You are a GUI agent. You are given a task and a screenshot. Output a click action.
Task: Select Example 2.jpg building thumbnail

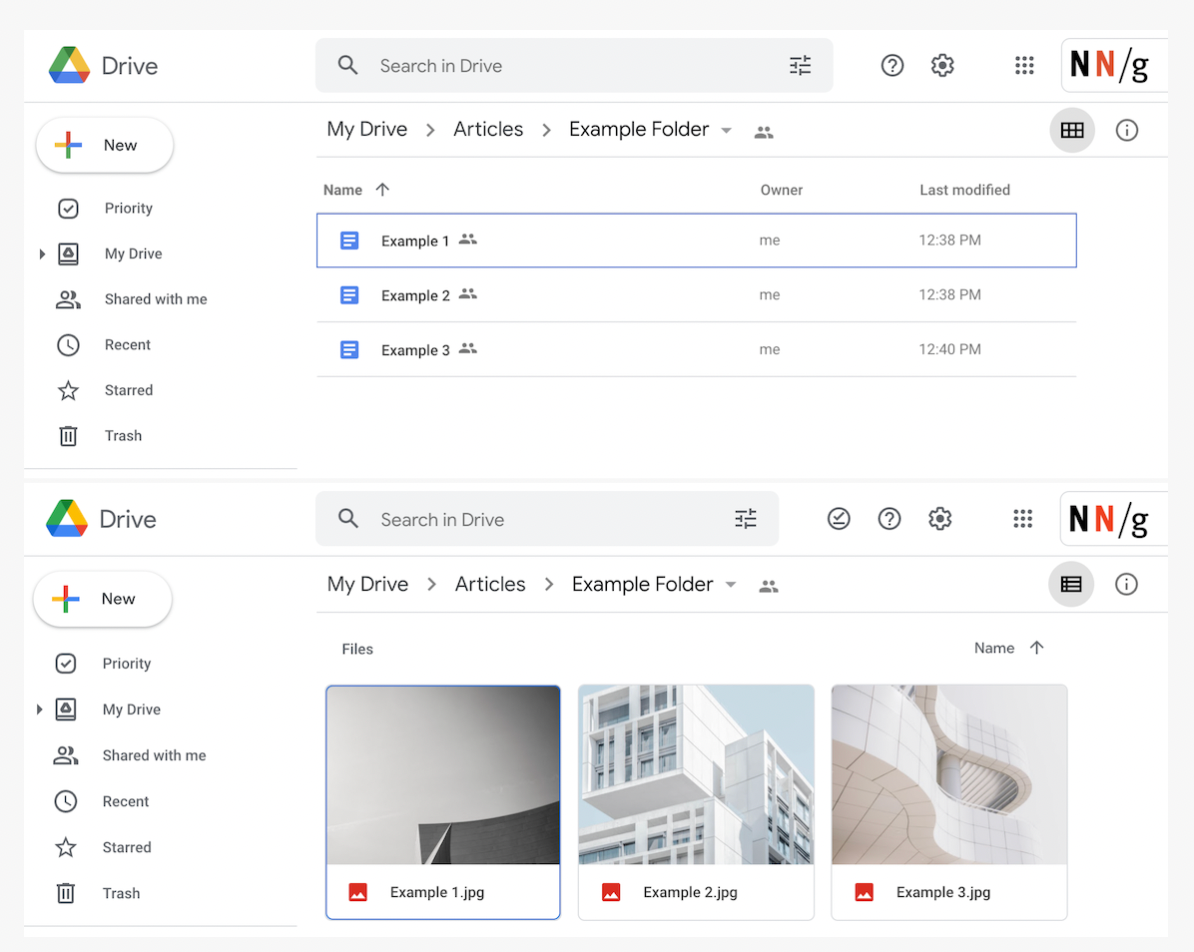pyautogui.click(x=696, y=775)
